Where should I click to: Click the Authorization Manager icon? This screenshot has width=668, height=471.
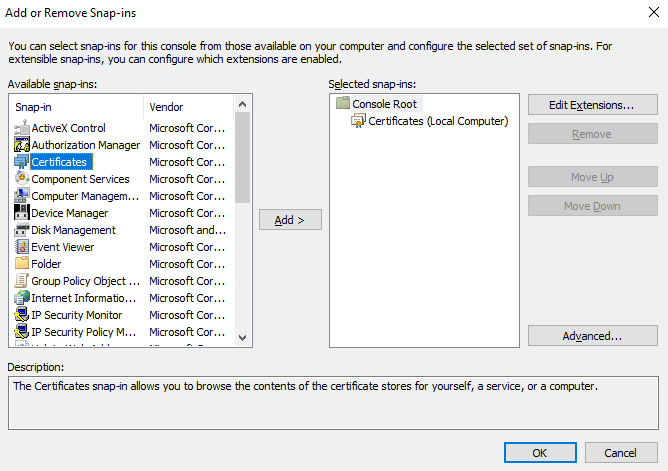pyautogui.click(x=23, y=145)
